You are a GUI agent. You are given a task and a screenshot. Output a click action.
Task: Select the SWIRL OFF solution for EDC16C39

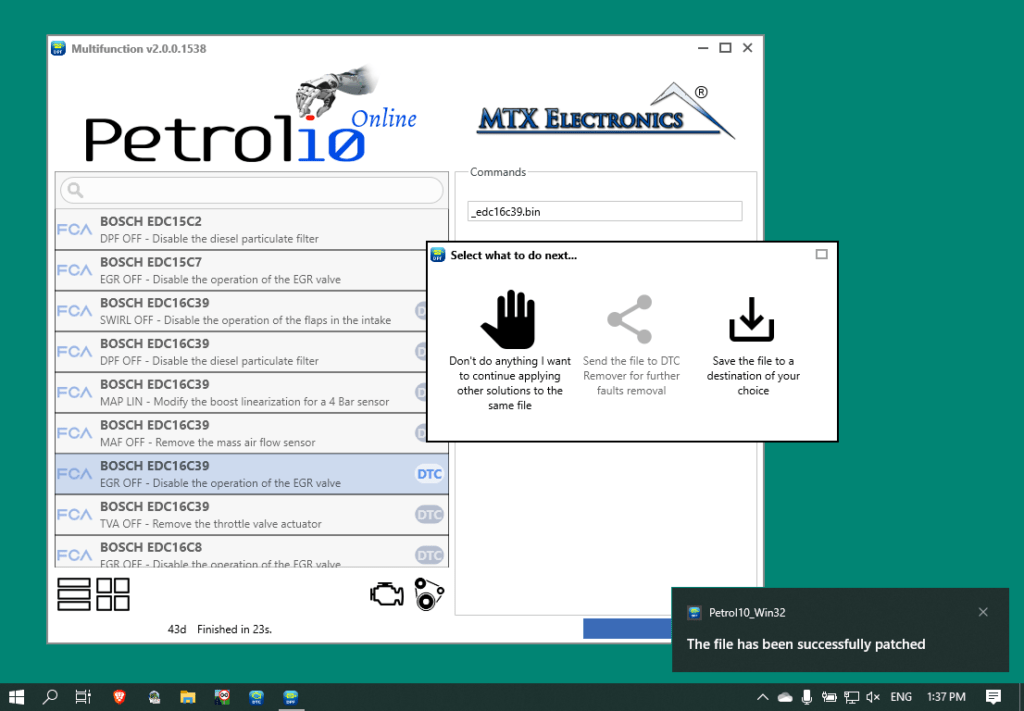250,311
